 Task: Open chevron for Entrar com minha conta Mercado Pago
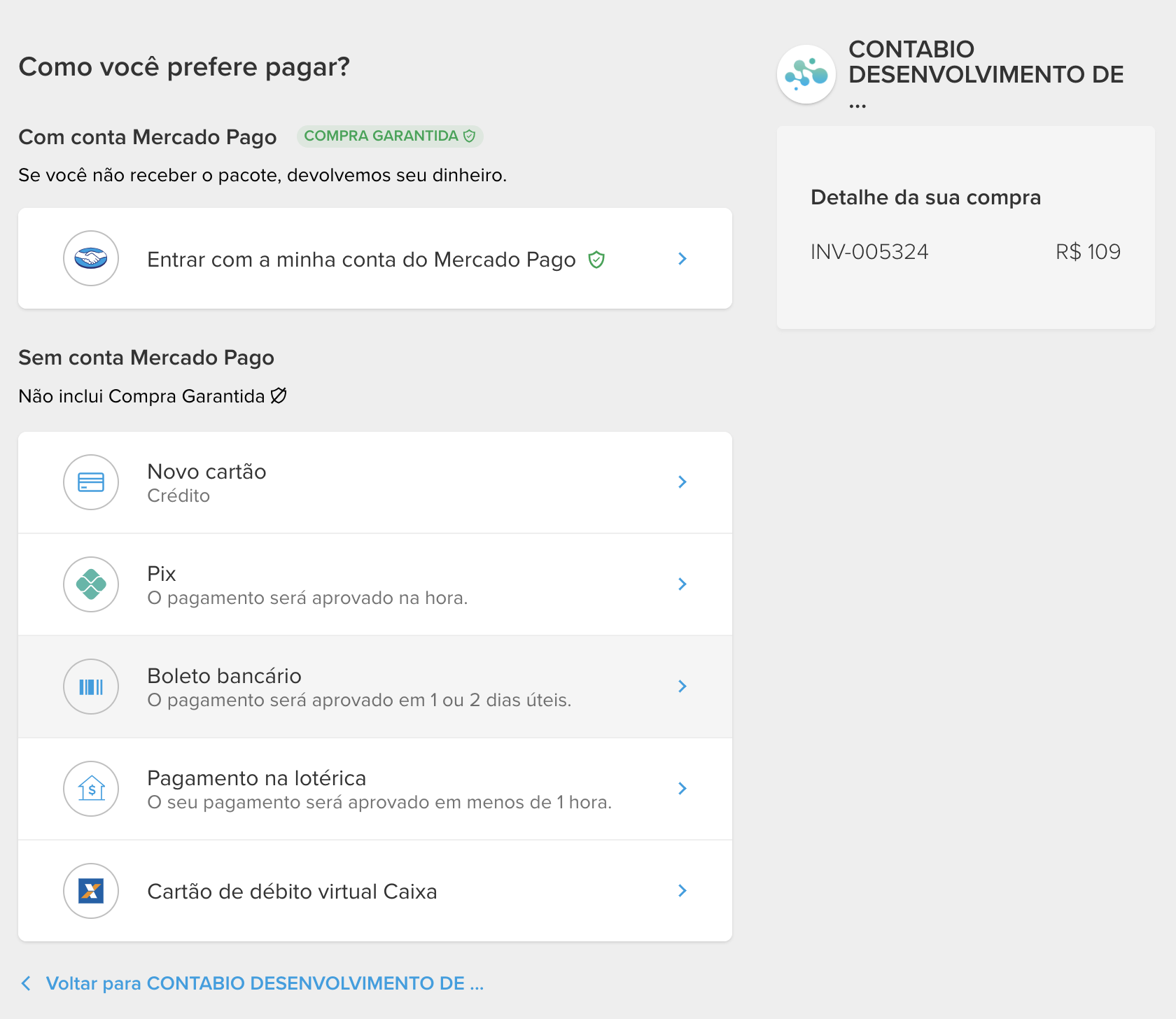682,259
